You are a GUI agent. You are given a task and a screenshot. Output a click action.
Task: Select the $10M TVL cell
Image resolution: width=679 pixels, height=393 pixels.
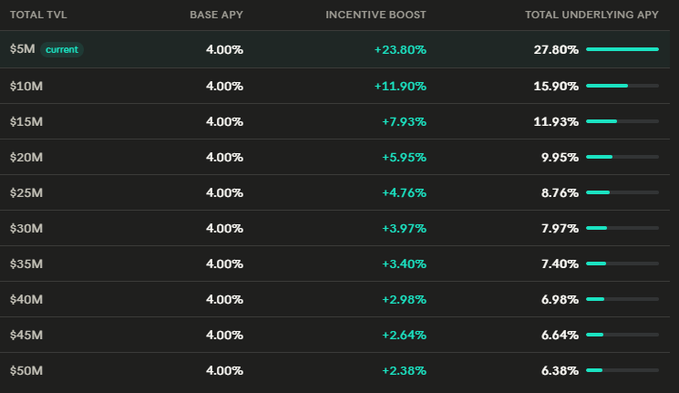click(x=26, y=86)
